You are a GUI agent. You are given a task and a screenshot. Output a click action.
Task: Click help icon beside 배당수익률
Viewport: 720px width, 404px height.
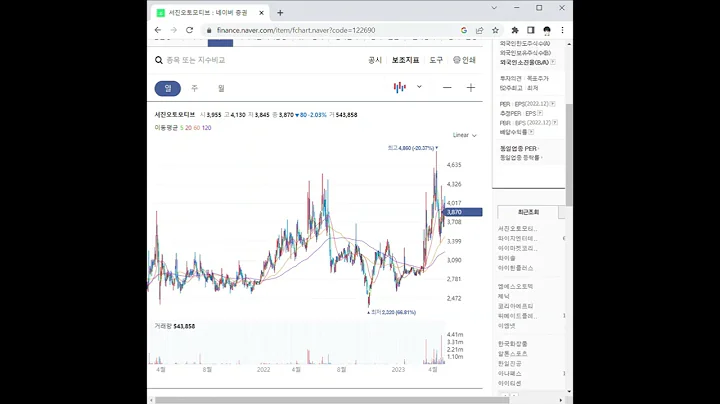click(531, 132)
